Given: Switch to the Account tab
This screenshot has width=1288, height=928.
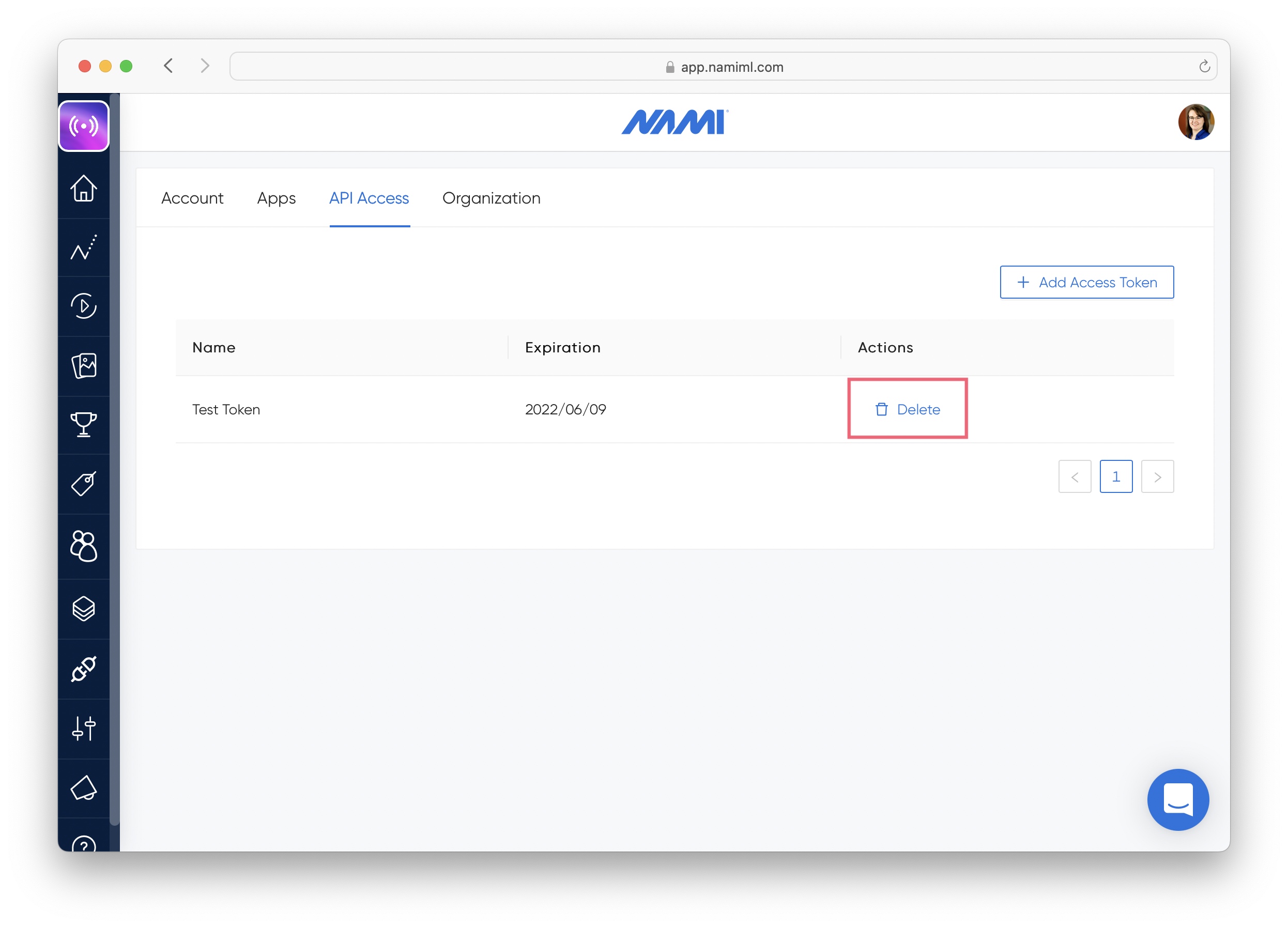Looking at the screenshot, I should 192,198.
